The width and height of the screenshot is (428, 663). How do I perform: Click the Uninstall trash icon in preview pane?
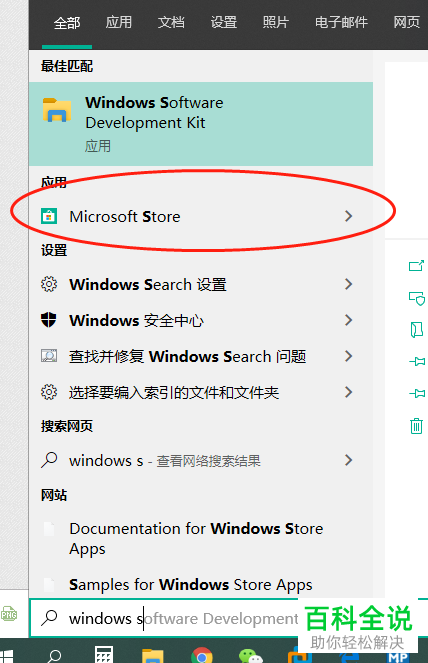click(417, 425)
